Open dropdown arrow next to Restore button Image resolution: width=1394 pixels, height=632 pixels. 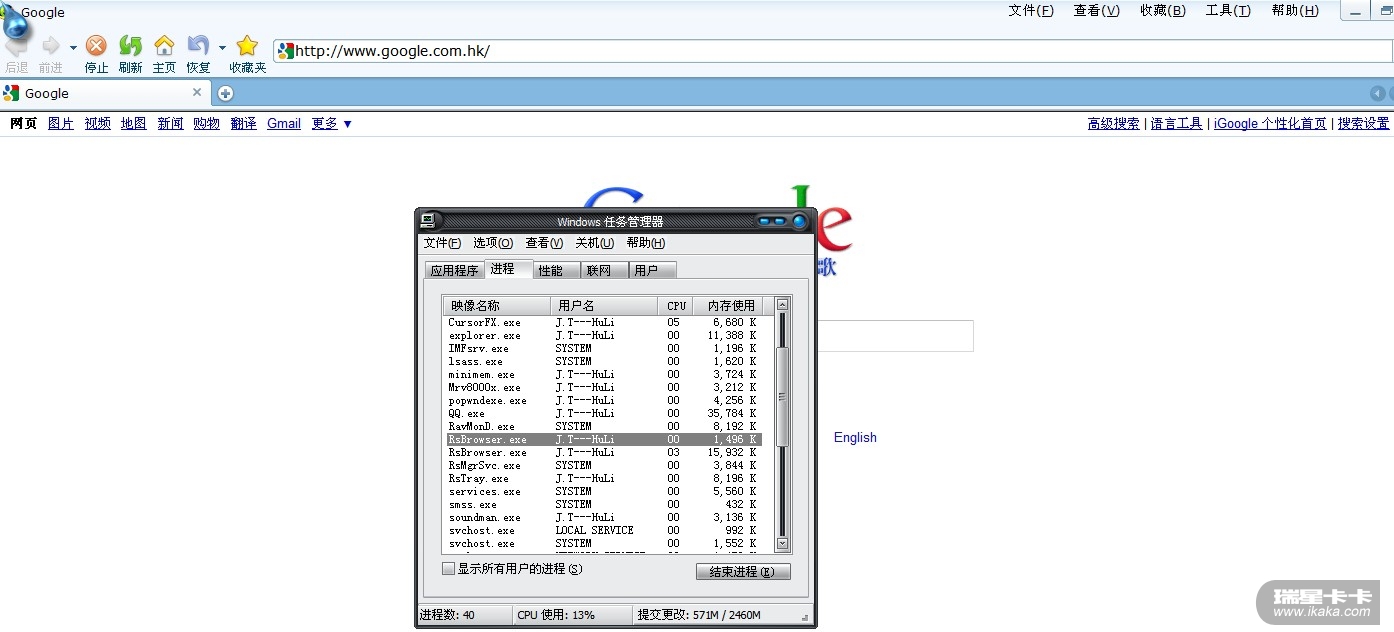click(222, 48)
